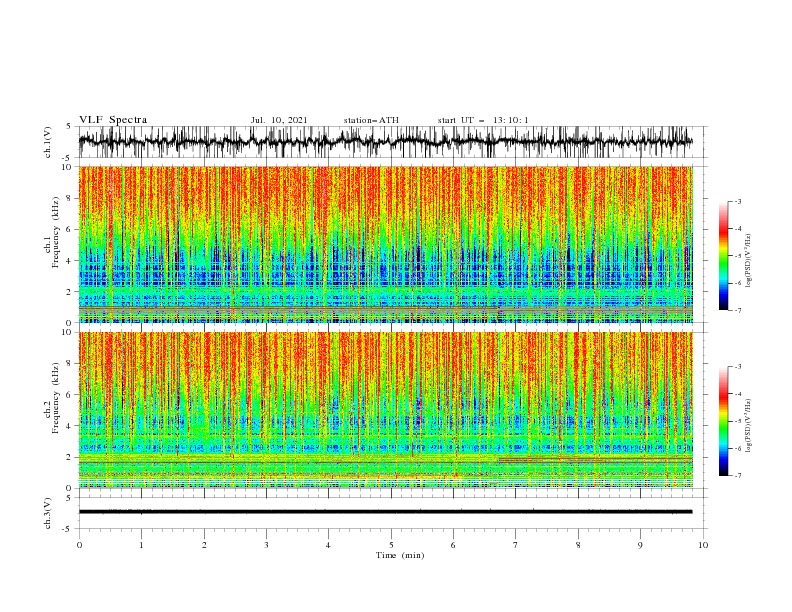Click time axis tick label "0"
Viewport: 792px width, 612px height.
[x=79, y=545]
